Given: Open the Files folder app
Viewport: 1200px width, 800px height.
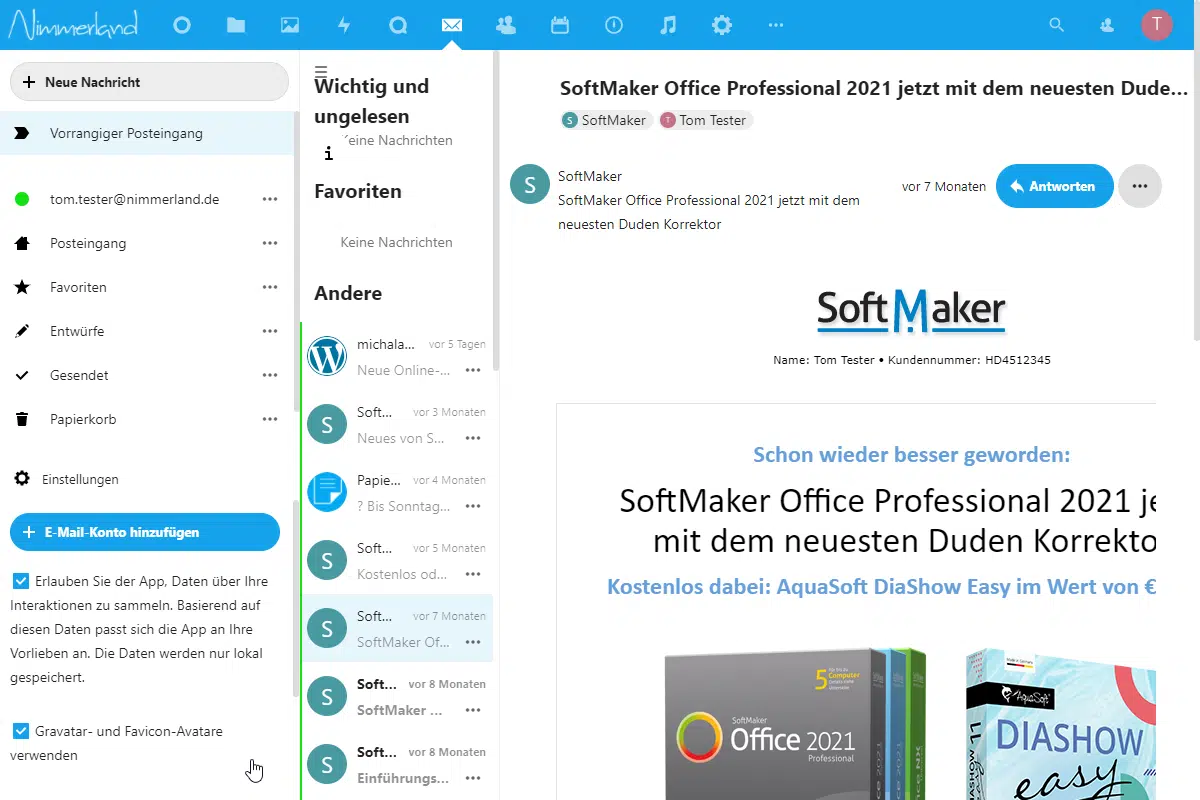Looking at the screenshot, I should (x=236, y=25).
